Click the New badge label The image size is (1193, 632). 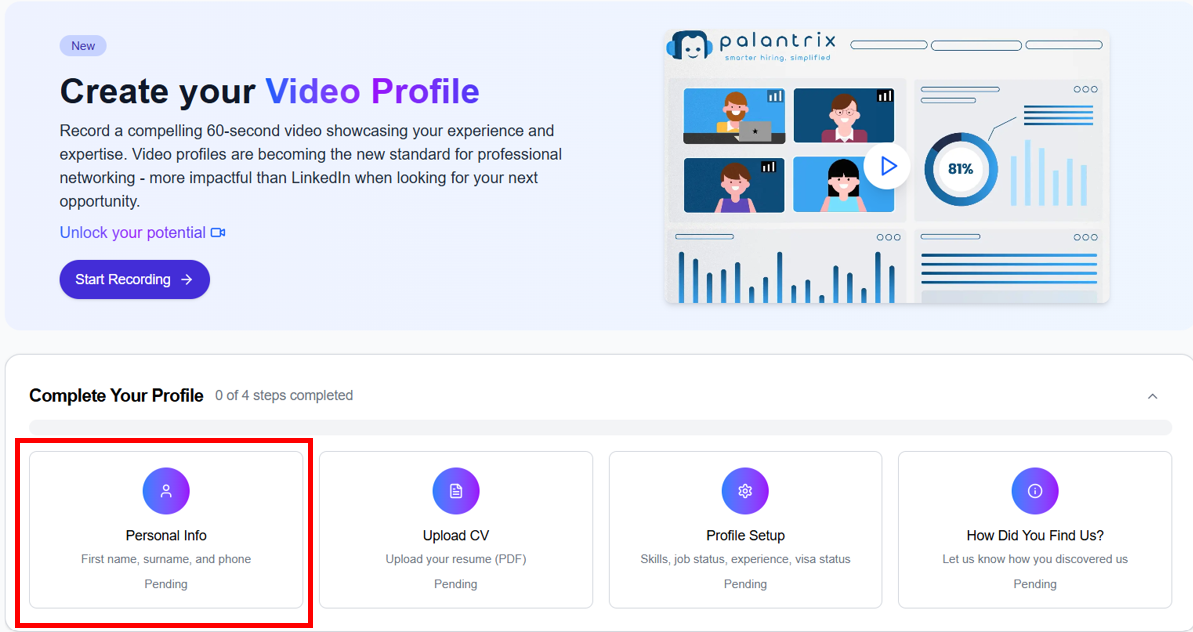(x=83, y=45)
